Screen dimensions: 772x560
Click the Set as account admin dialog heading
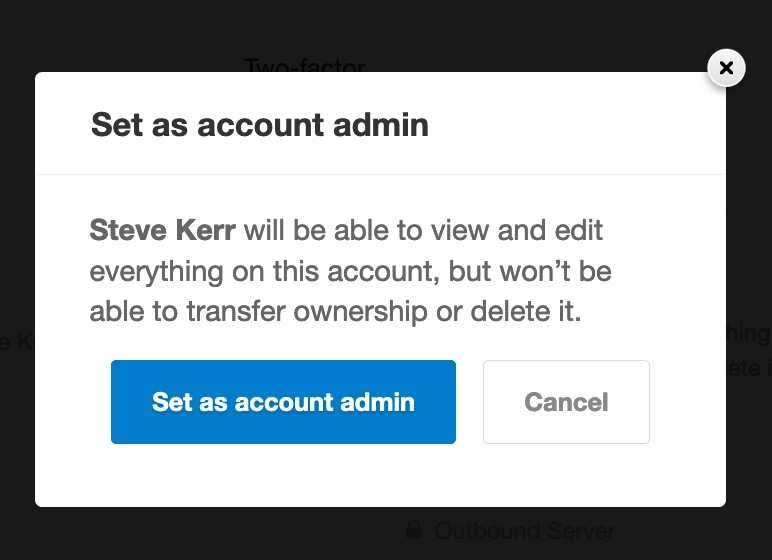tap(259, 125)
